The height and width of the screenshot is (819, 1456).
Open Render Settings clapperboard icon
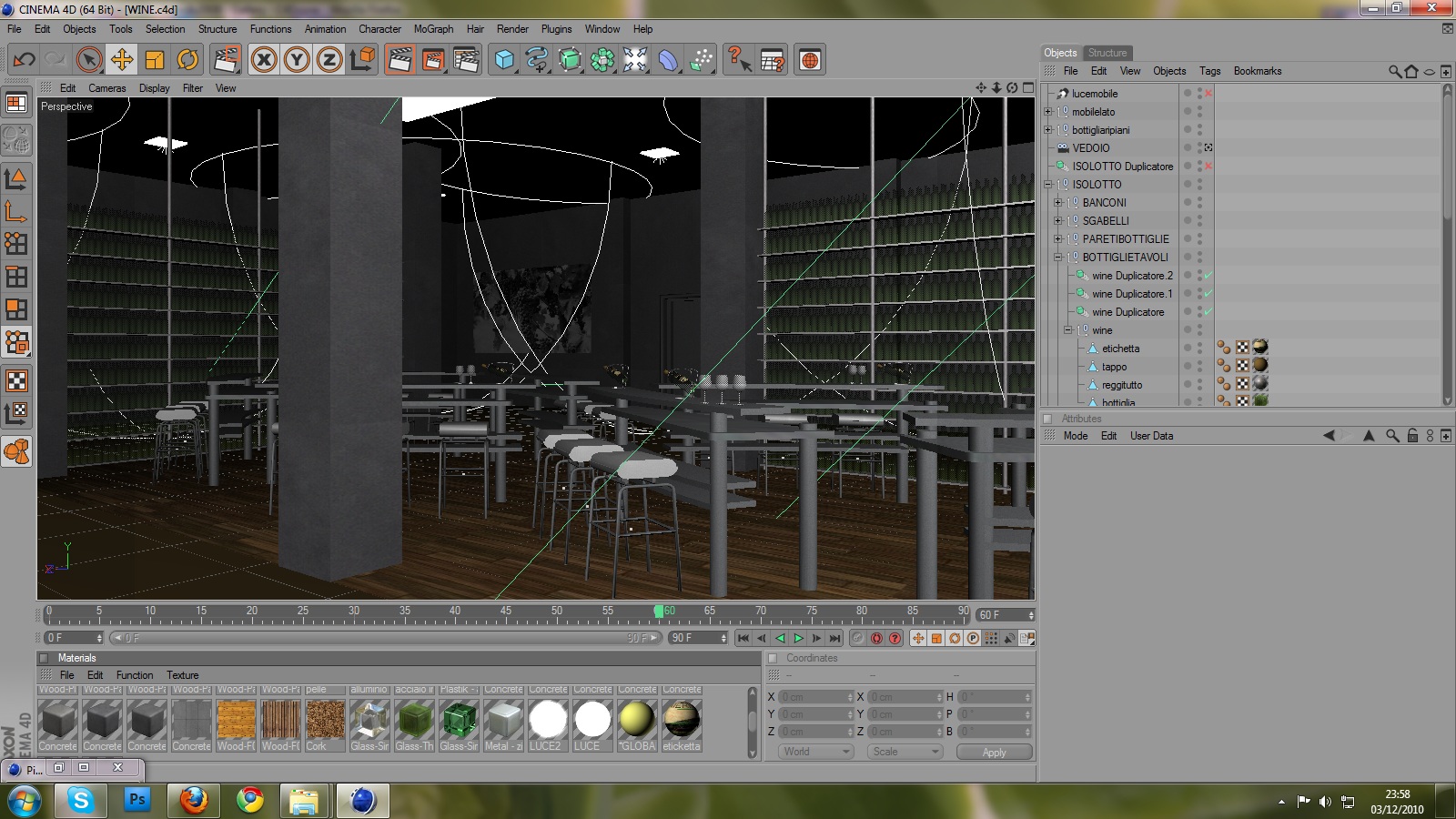[x=466, y=60]
